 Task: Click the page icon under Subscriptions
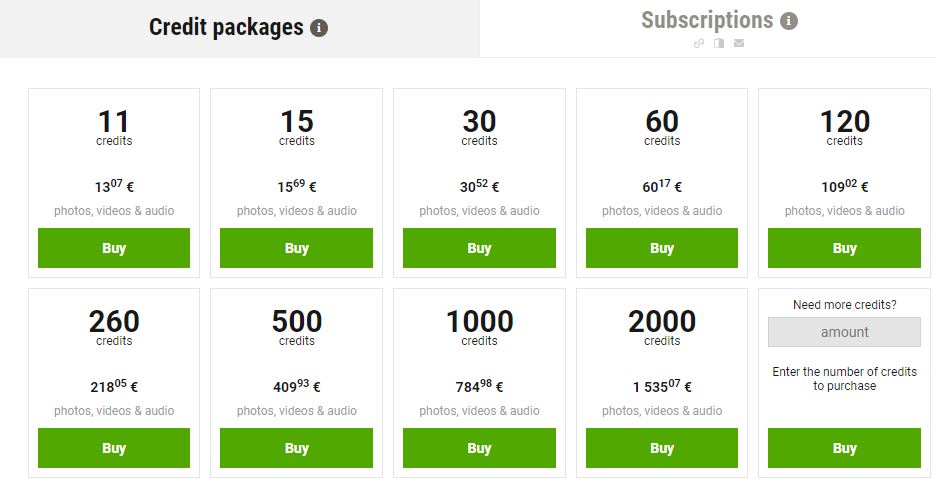point(718,43)
